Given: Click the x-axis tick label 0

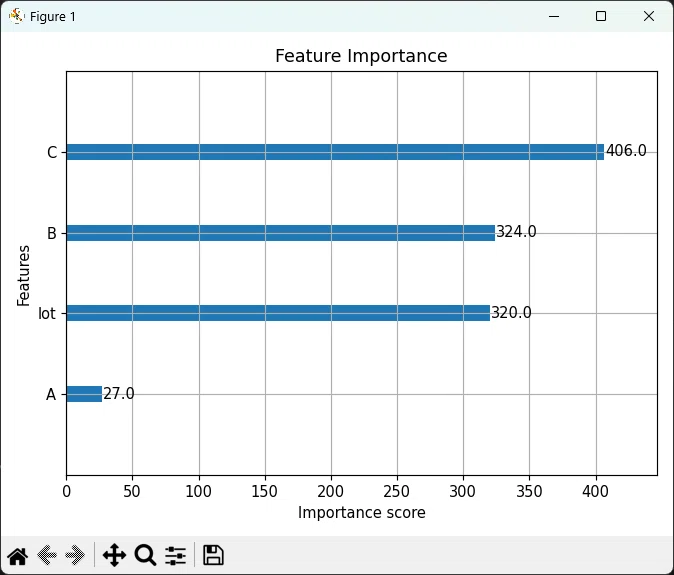Looking at the screenshot, I should tap(67, 491).
